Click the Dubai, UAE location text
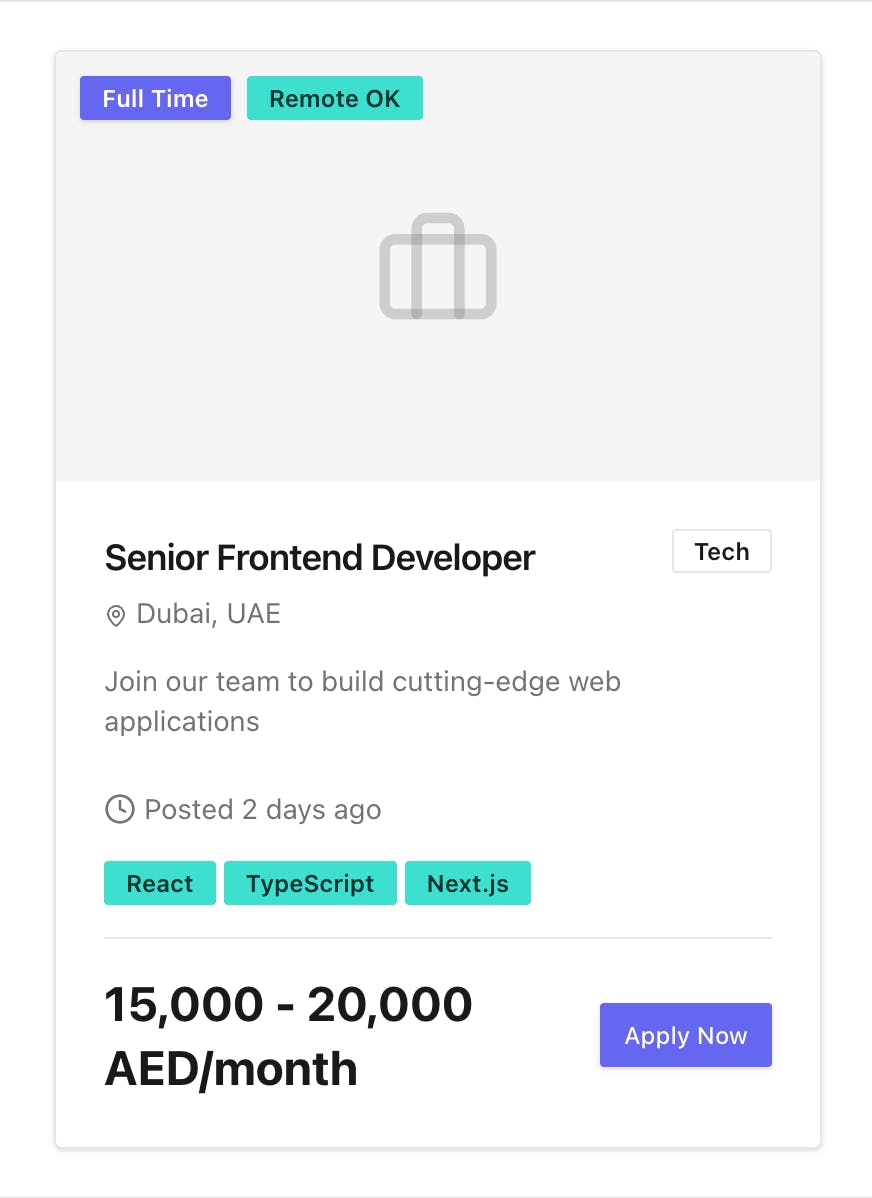872x1198 pixels. tap(208, 614)
